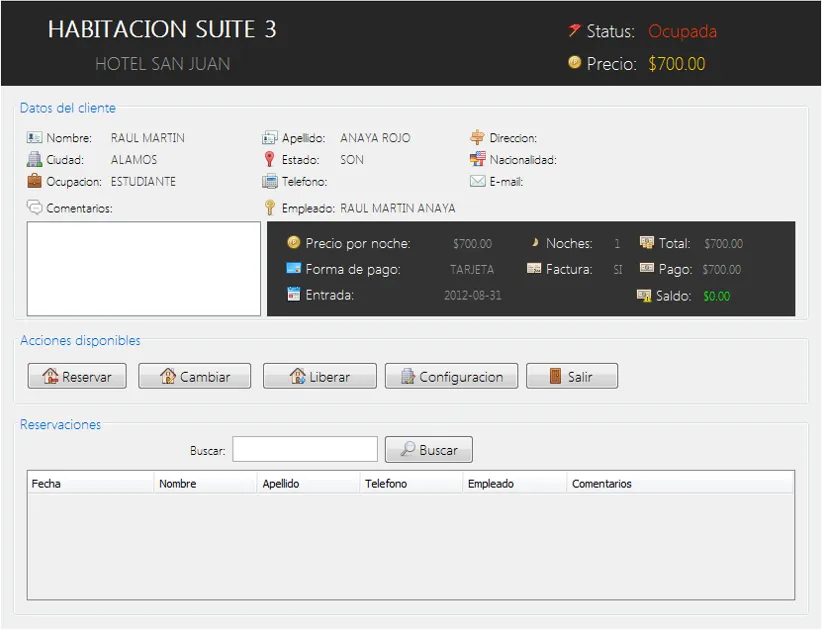Click the signpost Direccion icon
The height and width of the screenshot is (630, 822).
(x=477, y=137)
